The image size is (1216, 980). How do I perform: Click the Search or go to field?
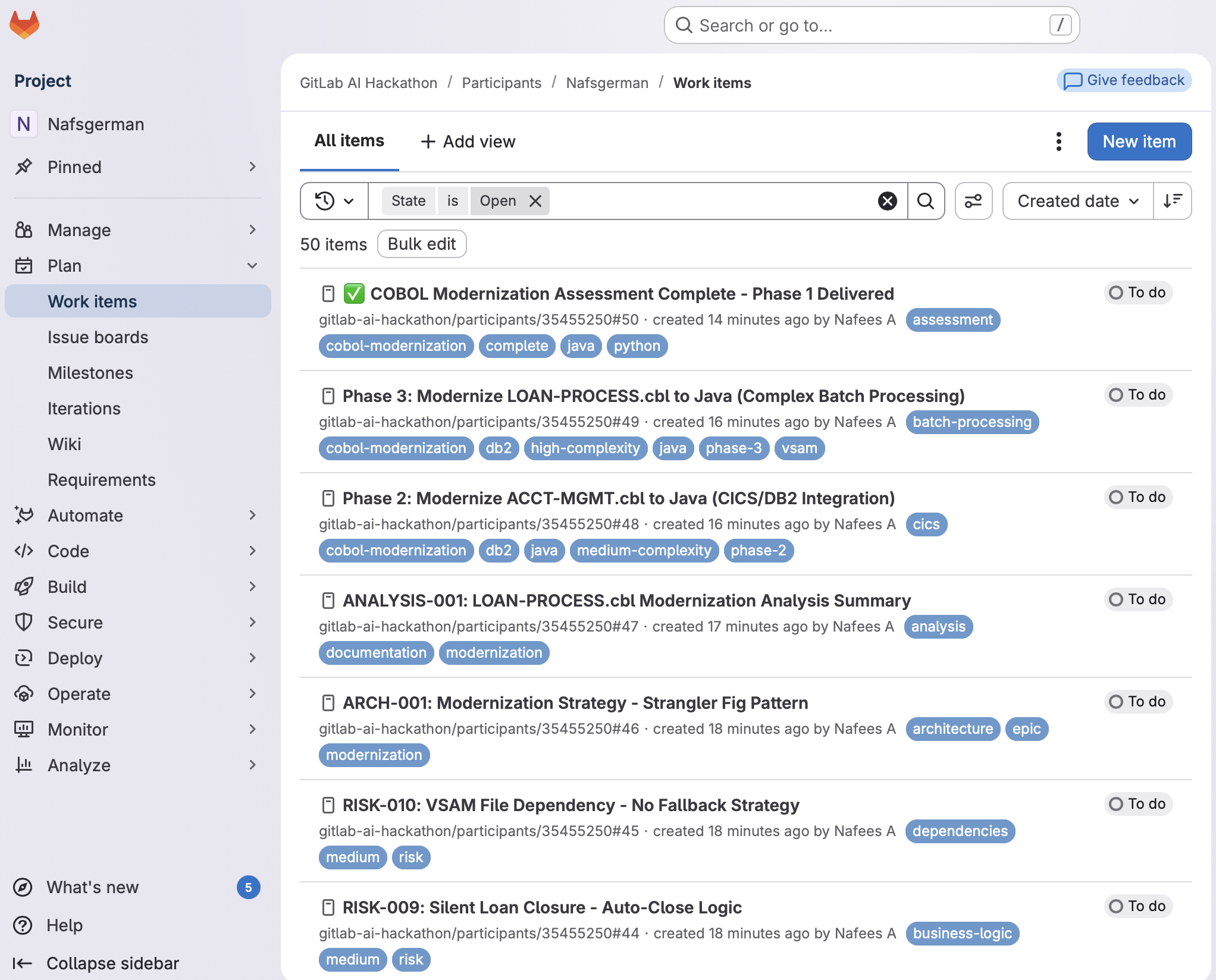871,26
